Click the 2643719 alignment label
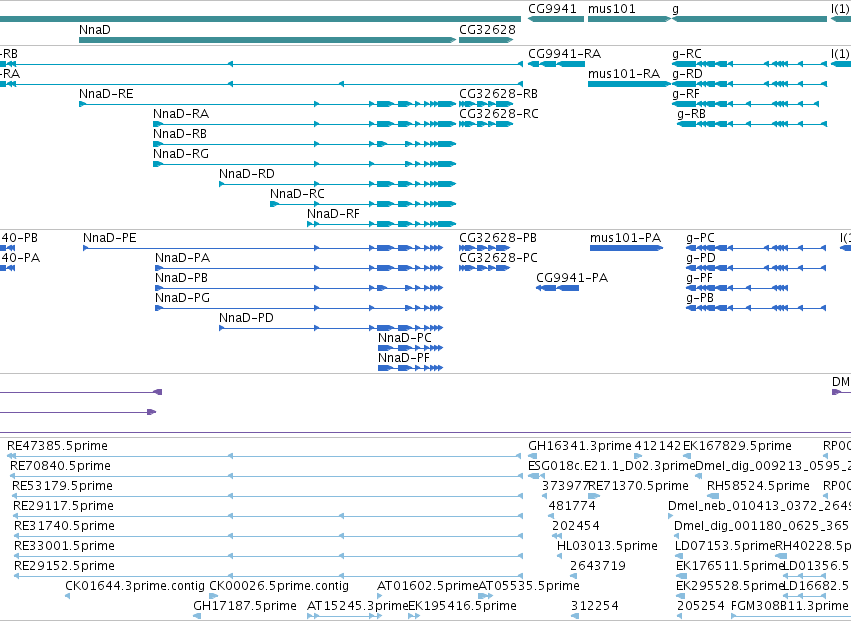 [598, 566]
